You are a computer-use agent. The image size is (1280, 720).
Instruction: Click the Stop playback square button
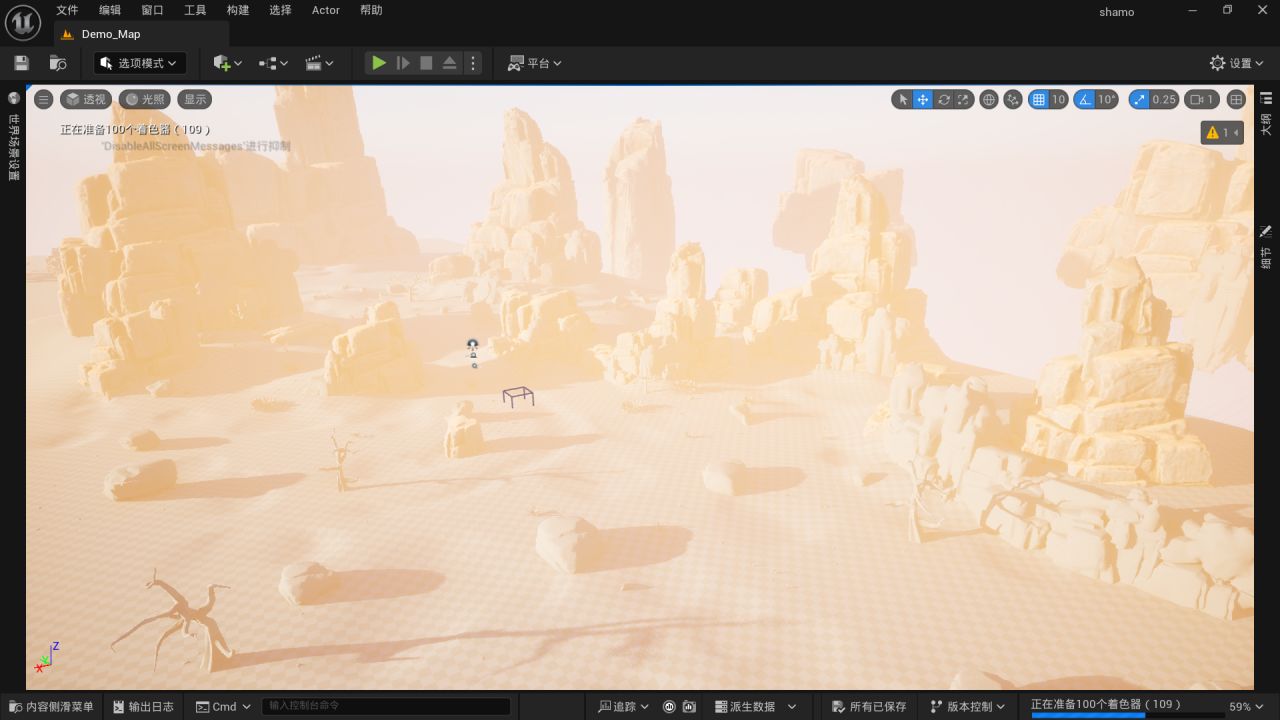pyautogui.click(x=426, y=63)
